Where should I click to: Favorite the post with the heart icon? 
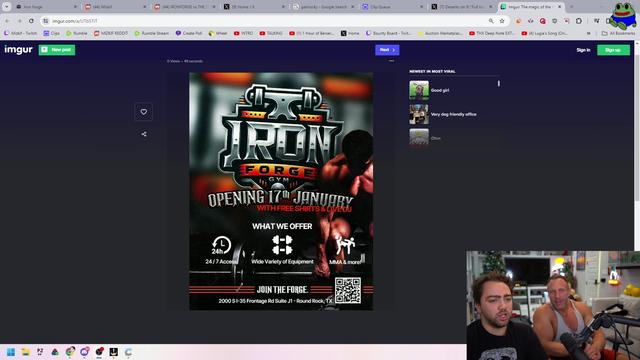pyautogui.click(x=144, y=112)
